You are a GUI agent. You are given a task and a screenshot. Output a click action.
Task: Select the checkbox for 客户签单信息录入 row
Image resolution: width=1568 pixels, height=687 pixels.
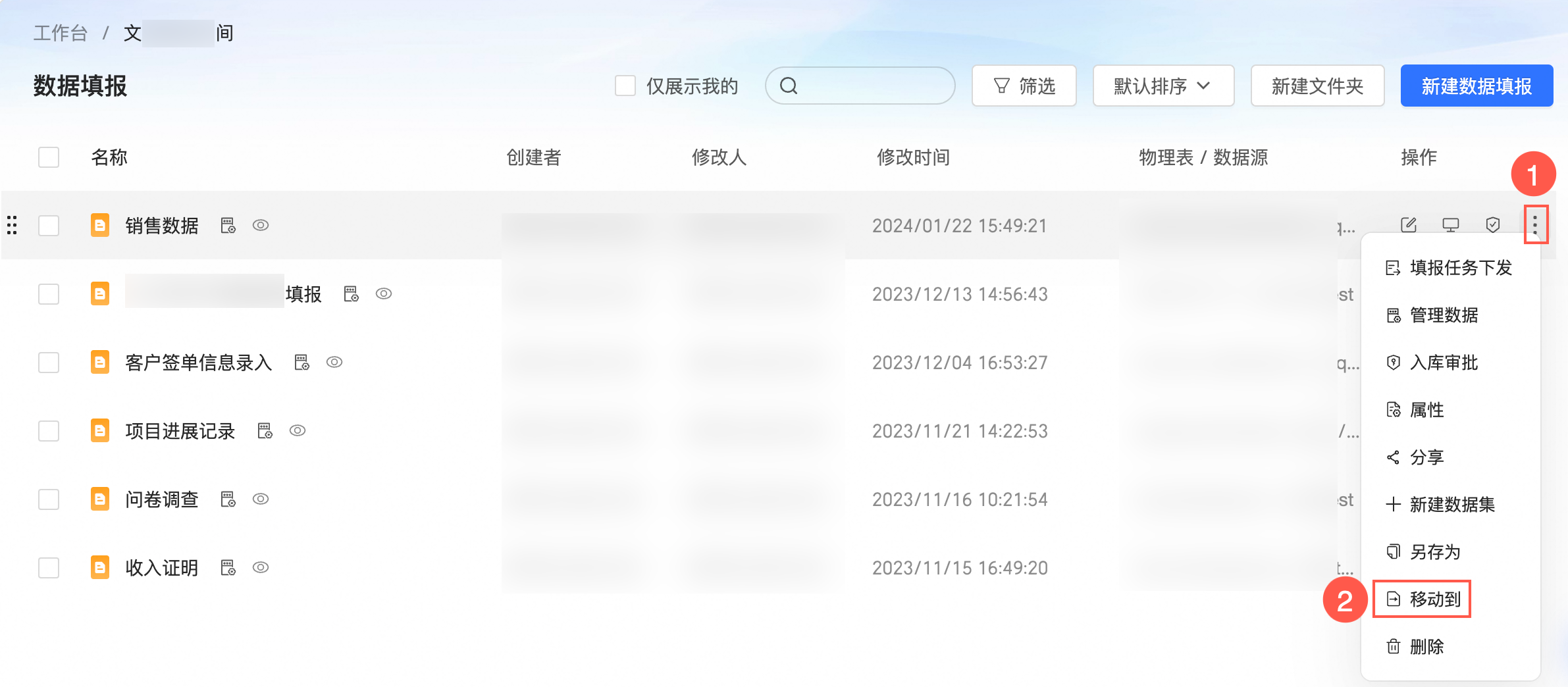click(49, 363)
